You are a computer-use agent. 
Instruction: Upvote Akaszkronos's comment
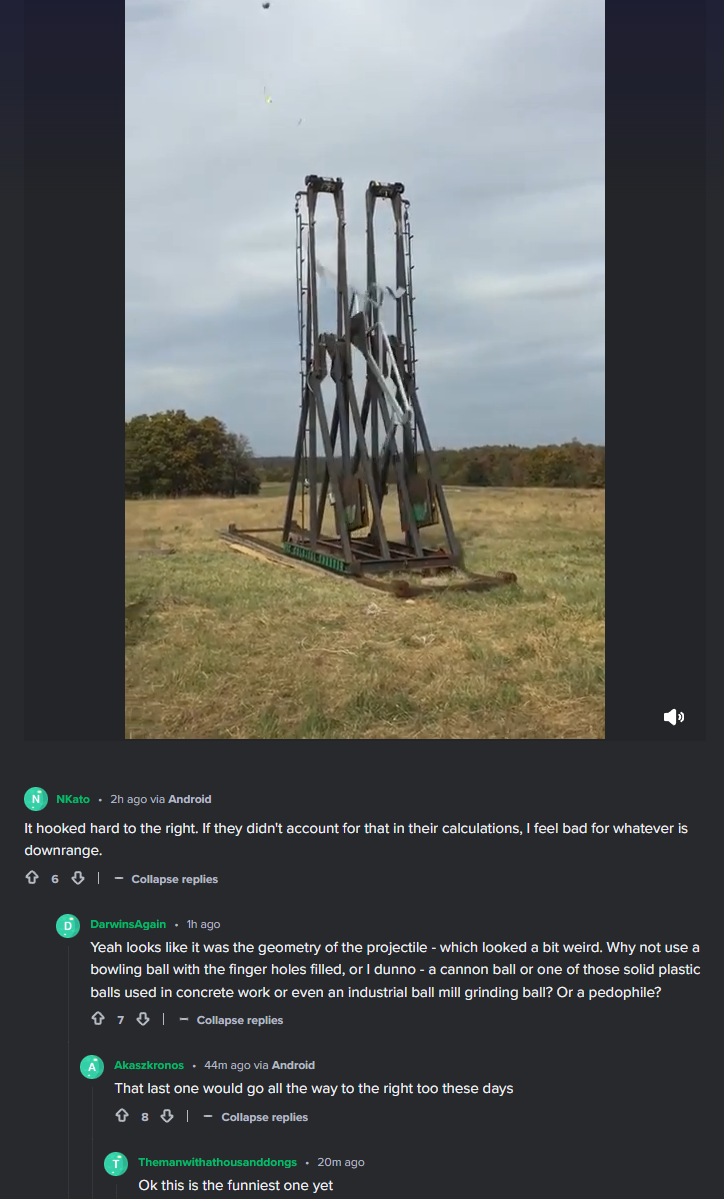coord(122,1116)
